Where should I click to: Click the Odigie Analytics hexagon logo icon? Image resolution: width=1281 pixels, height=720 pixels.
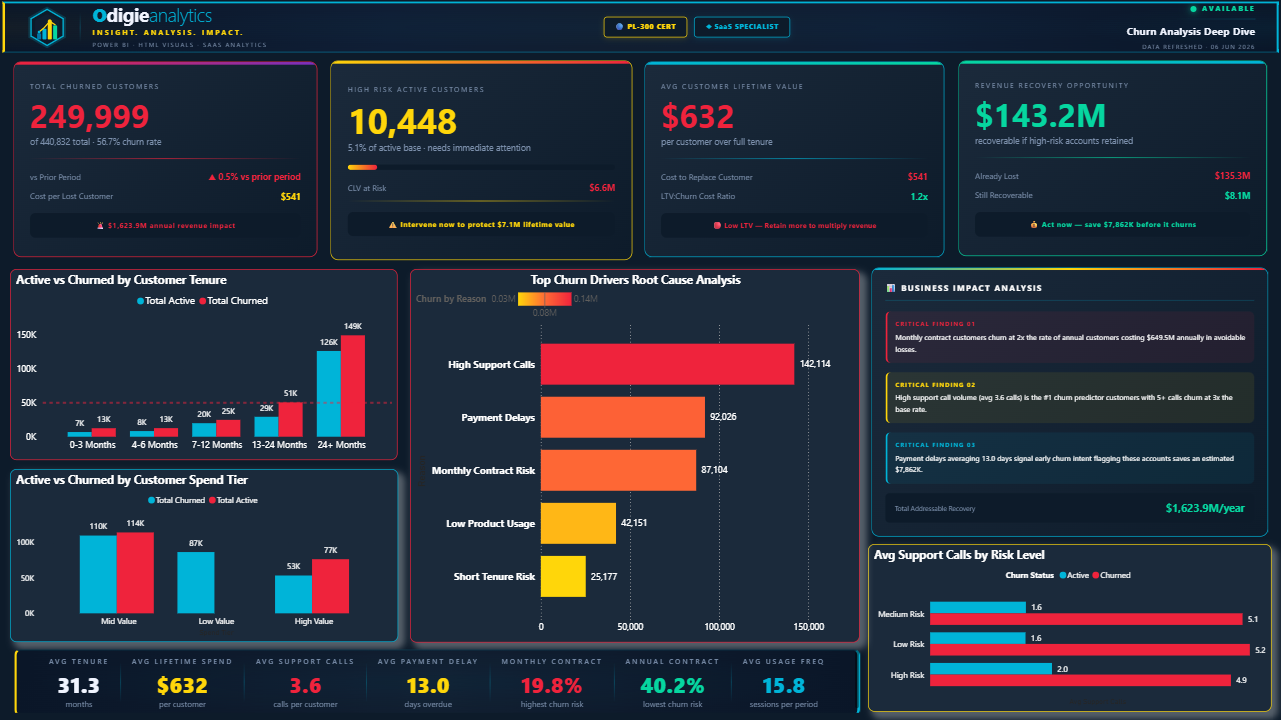click(47, 27)
